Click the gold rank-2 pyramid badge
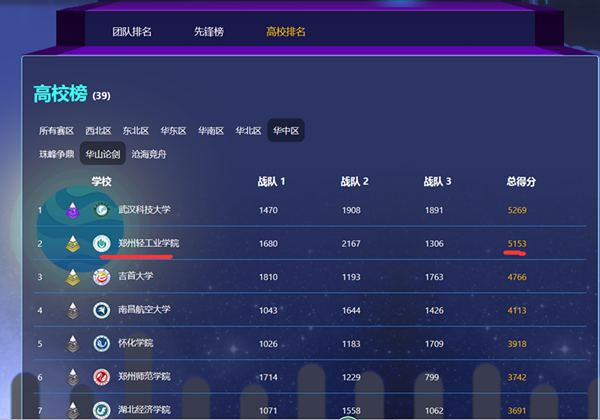This screenshot has width=600, height=420. [x=72, y=243]
